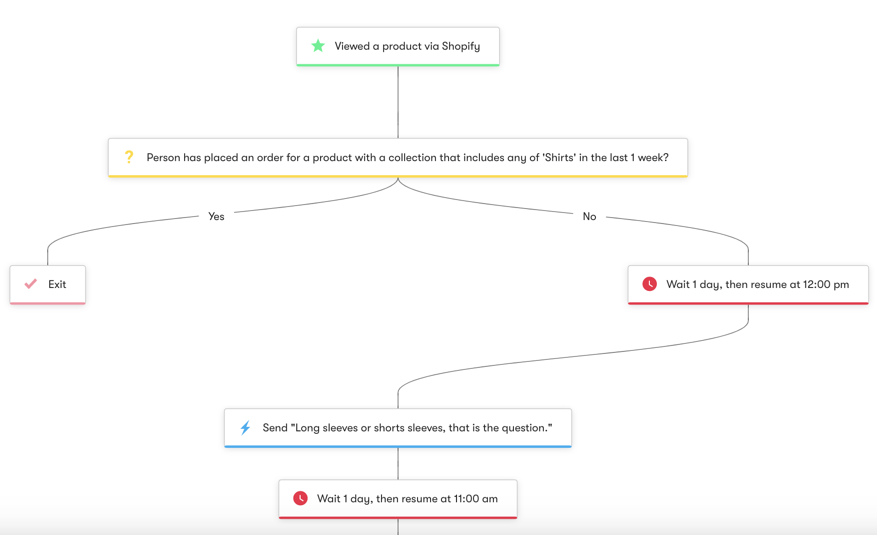Click the connector between Send and 11:00 am wait
Viewport: 877px width, 535px height.
[x=398, y=463]
